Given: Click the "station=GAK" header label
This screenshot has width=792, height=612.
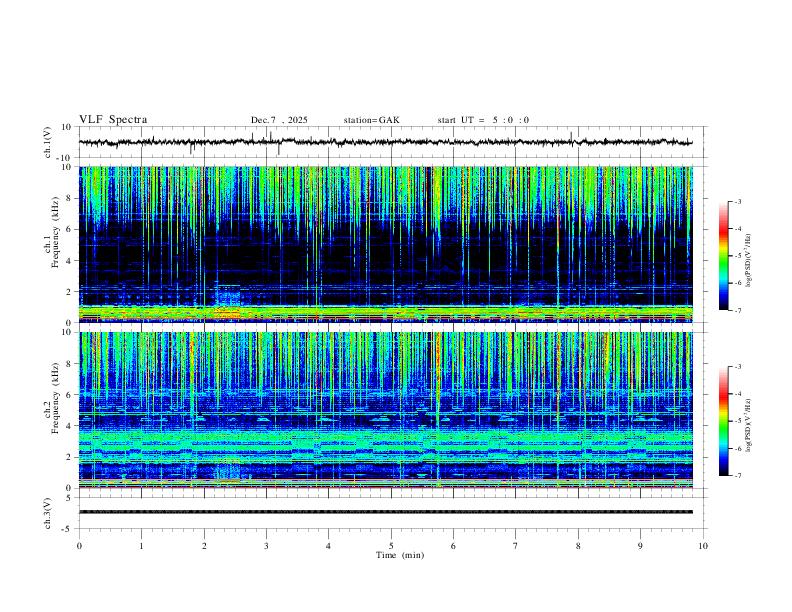Looking at the screenshot, I should point(371,120).
